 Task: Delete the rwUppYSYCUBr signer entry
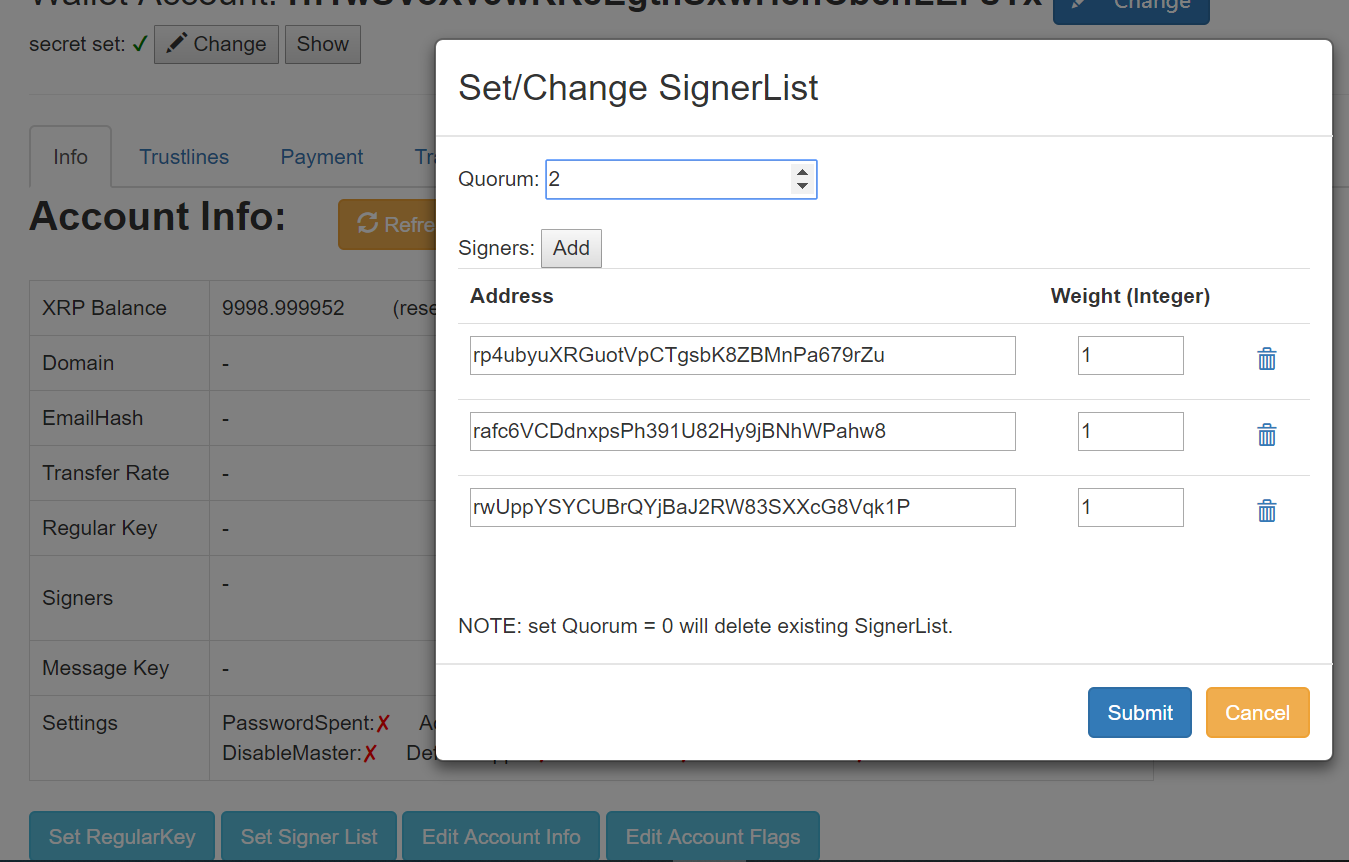(x=1266, y=510)
